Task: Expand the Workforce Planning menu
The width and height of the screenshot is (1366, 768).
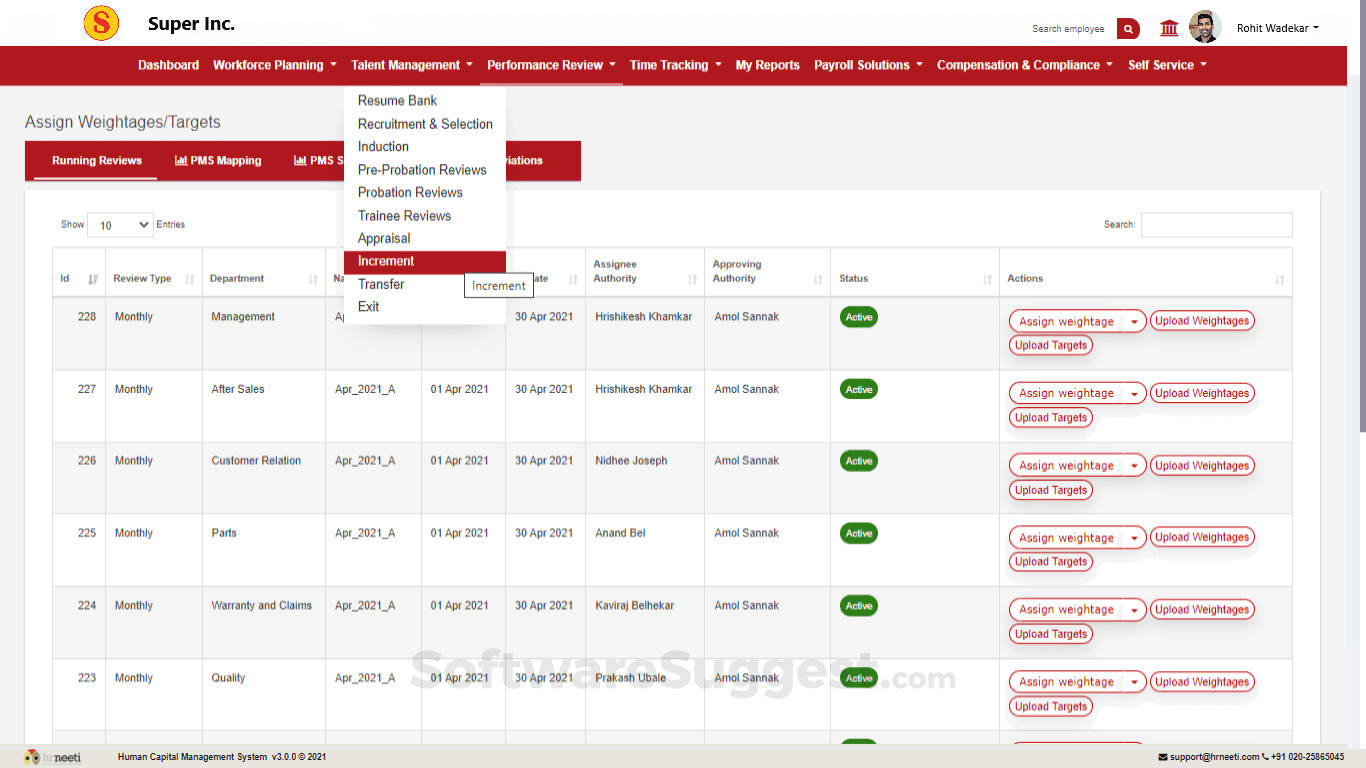Action: (x=275, y=65)
